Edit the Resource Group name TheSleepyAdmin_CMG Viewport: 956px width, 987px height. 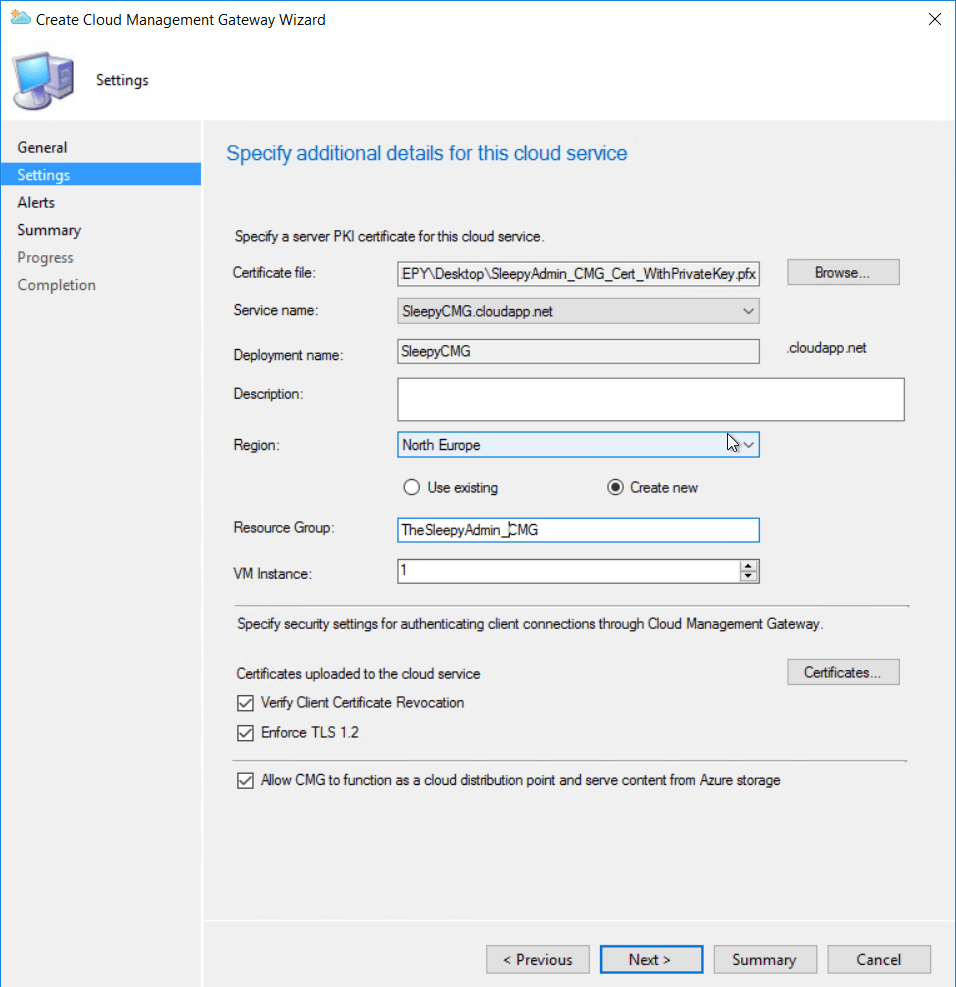coord(578,530)
